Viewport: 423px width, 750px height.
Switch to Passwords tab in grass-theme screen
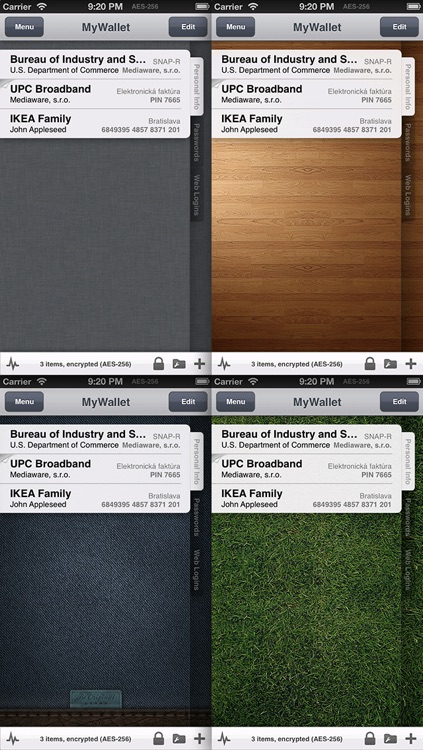coord(408,518)
